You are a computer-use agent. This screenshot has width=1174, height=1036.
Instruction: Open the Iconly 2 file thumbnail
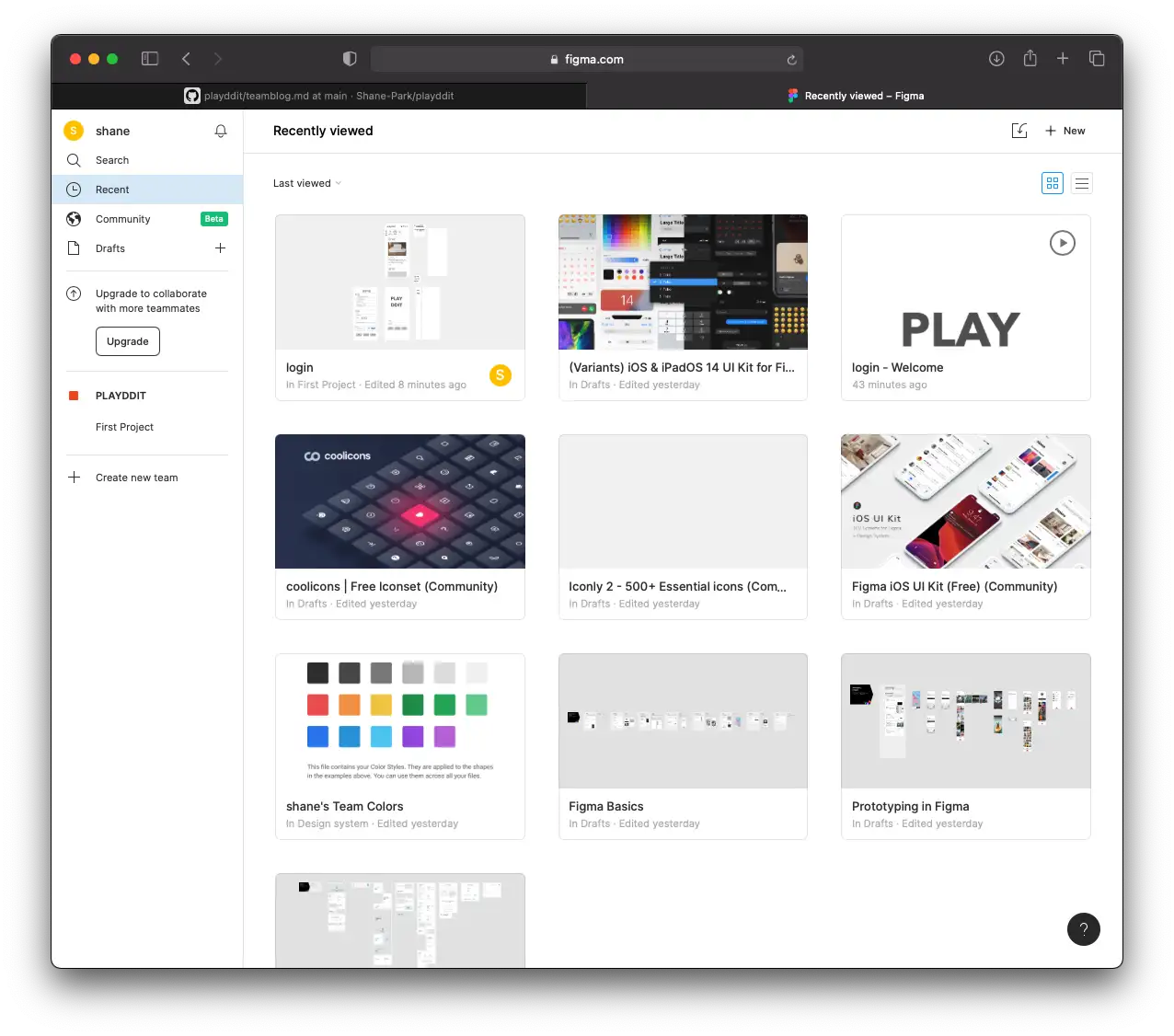(683, 501)
